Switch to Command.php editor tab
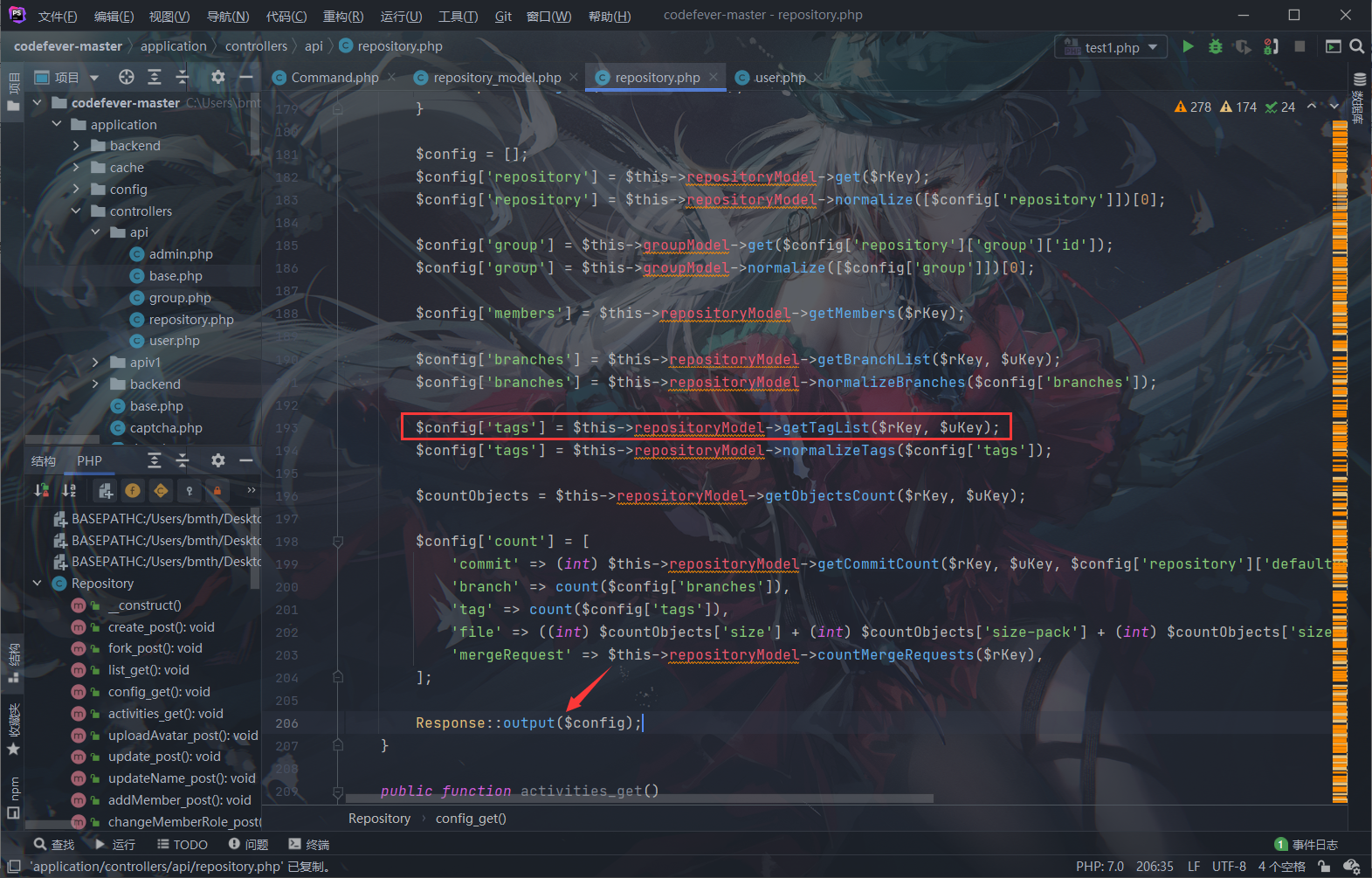The image size is (1372, 878). (x=327, y=78)
